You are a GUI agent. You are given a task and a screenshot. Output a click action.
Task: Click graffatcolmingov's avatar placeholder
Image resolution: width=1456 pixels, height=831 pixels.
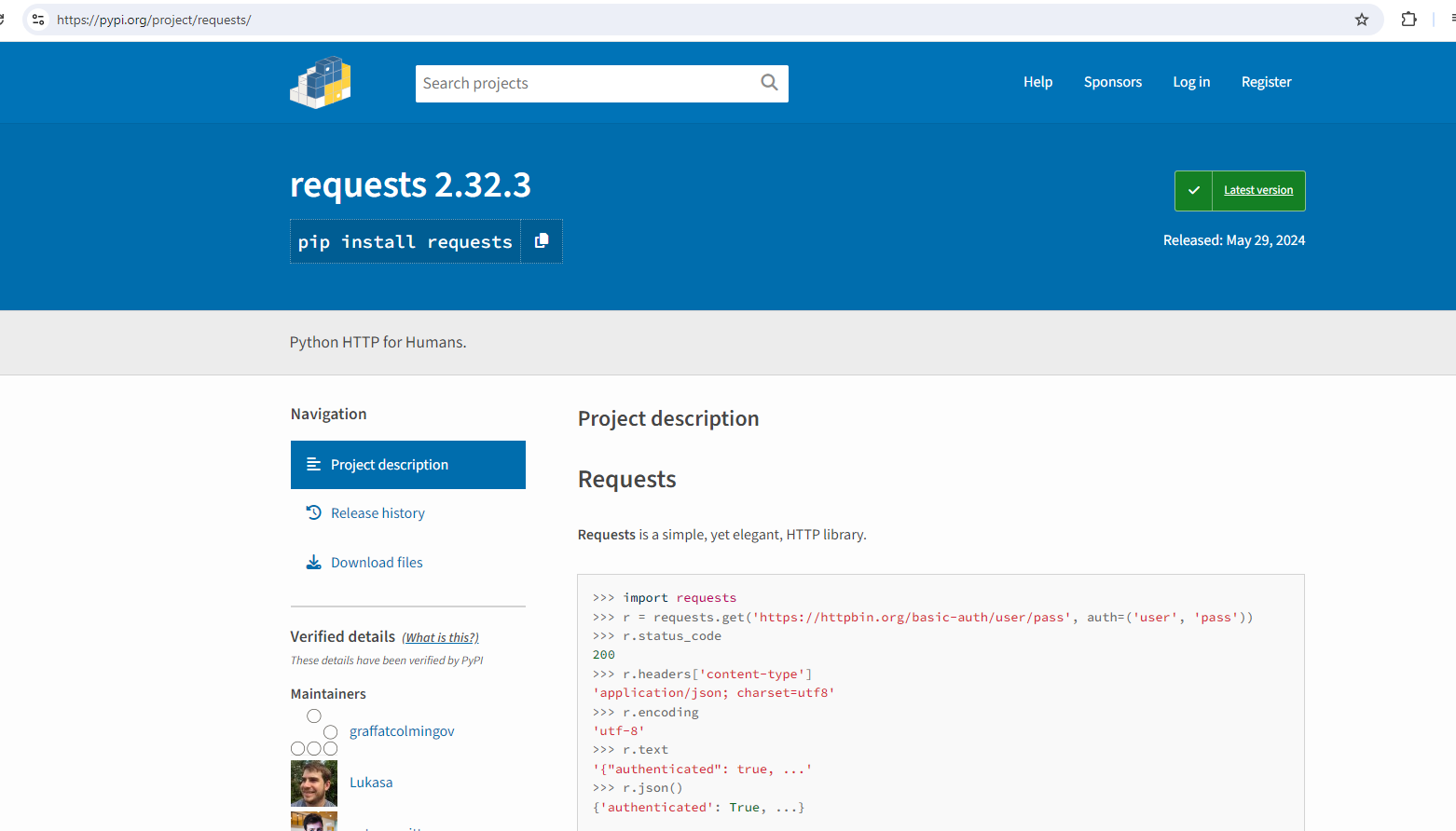point(314,732)
